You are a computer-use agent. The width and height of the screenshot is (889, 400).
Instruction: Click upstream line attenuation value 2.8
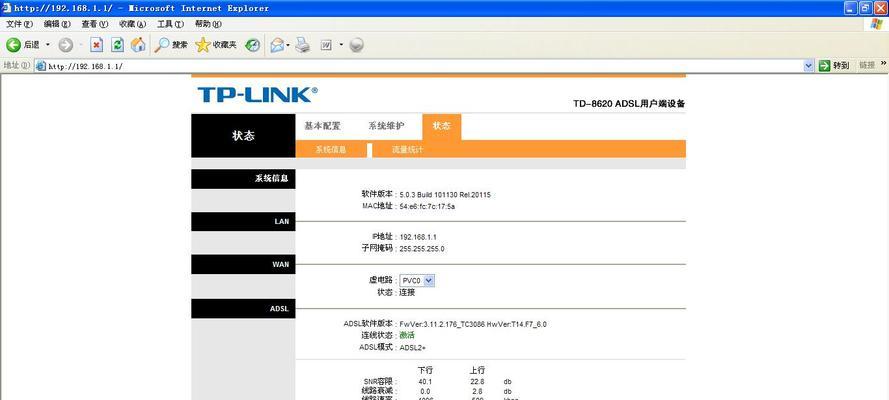[x=477, y=392]
